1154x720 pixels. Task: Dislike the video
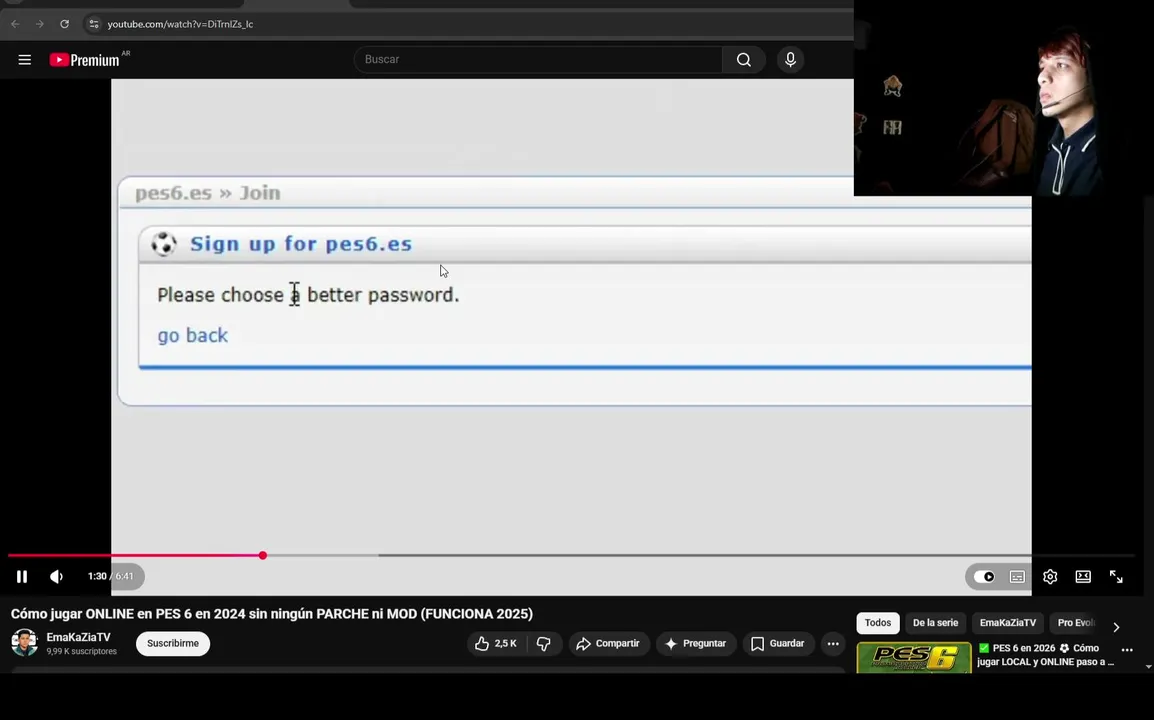pos(545,643)
